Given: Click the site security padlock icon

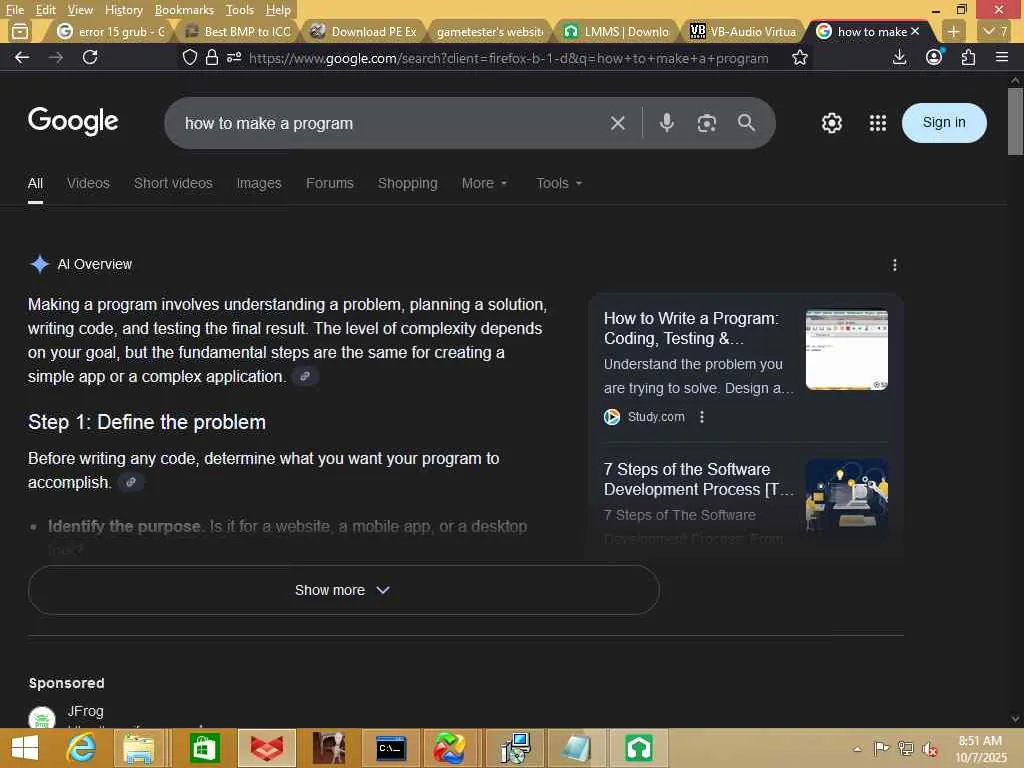Looking at the screenshot, I should (212, 57).
